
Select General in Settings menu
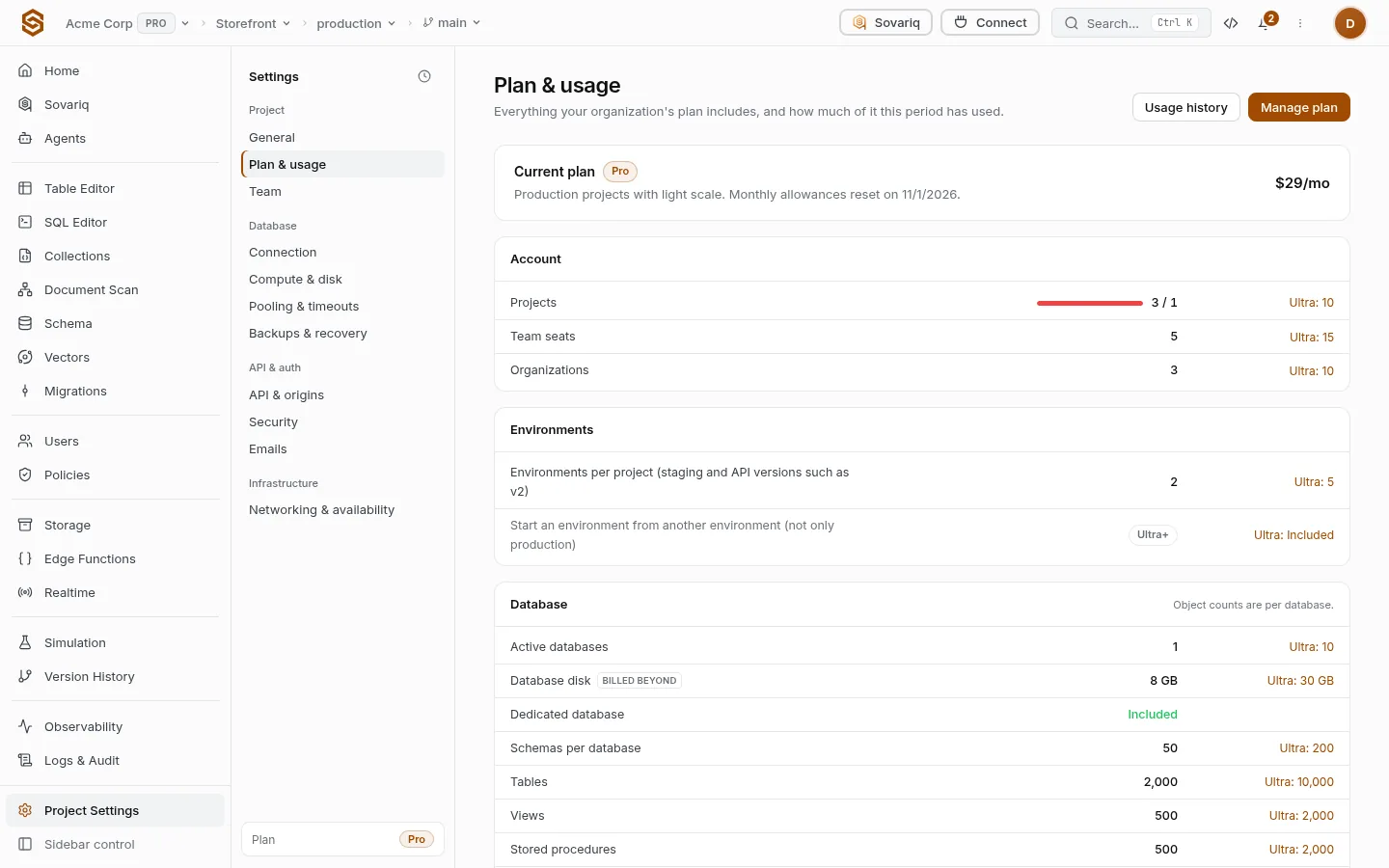342,137
